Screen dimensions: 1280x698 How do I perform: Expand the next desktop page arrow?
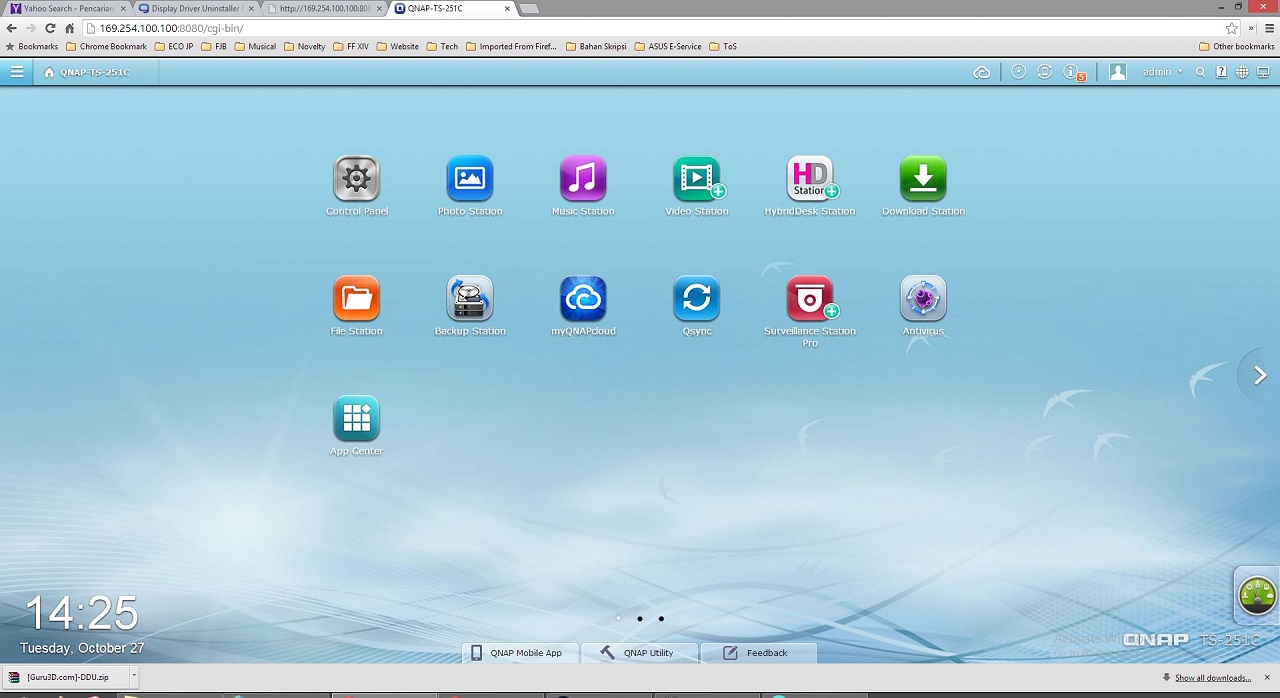pyautogui.click(x=1258, y=375)
